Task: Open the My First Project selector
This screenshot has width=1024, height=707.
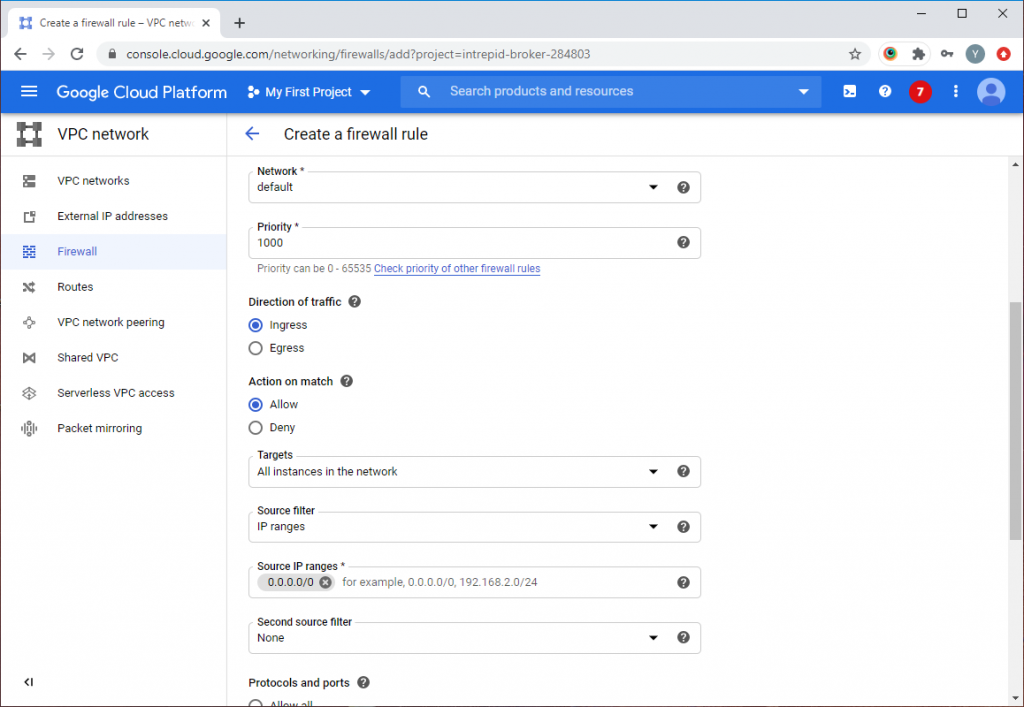Action: pos(309,92)
